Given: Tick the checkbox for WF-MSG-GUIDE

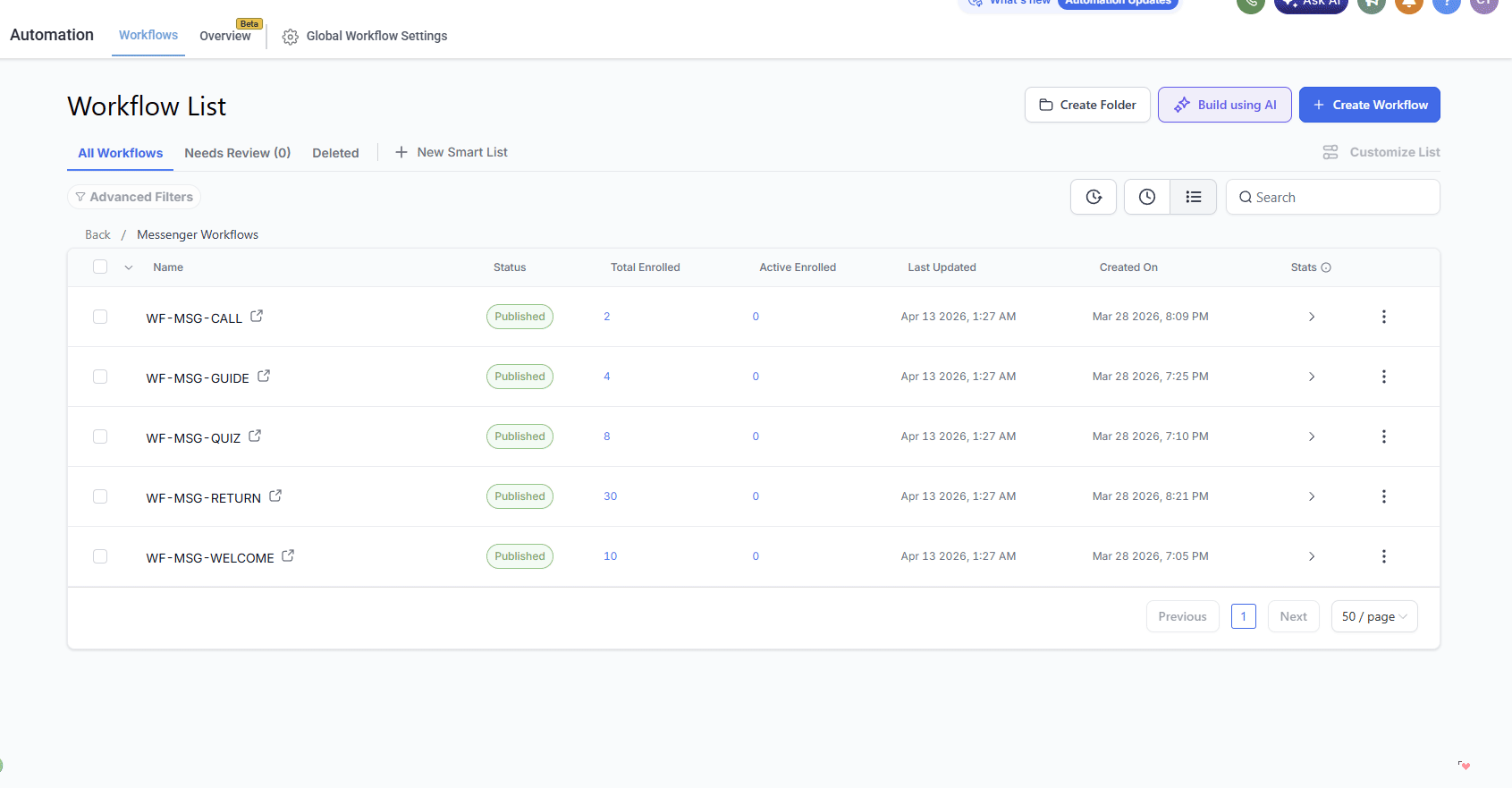Looking at the screenshot, I should click(100, 377).
